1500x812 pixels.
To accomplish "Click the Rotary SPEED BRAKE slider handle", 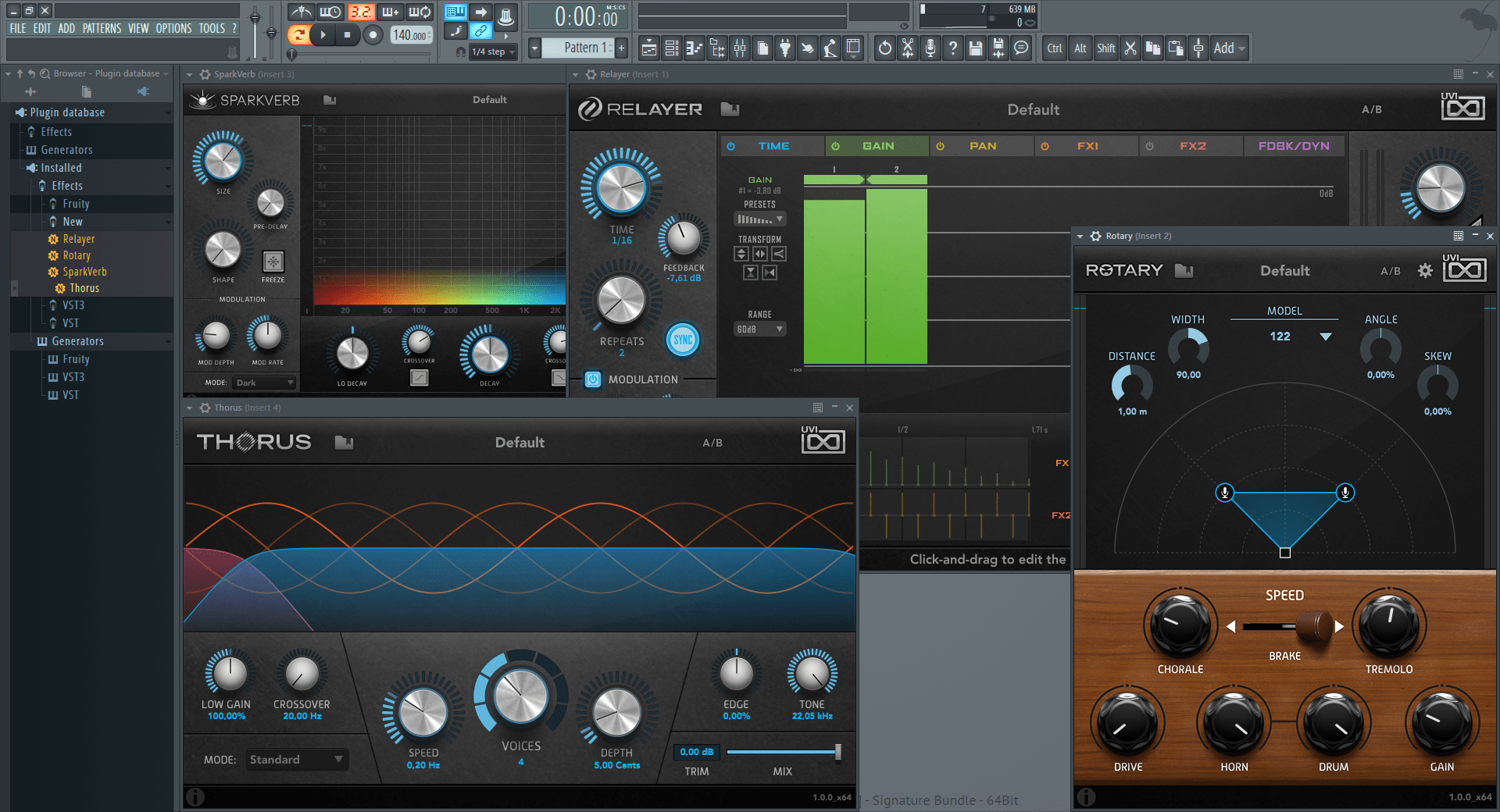I will 1314,626.
